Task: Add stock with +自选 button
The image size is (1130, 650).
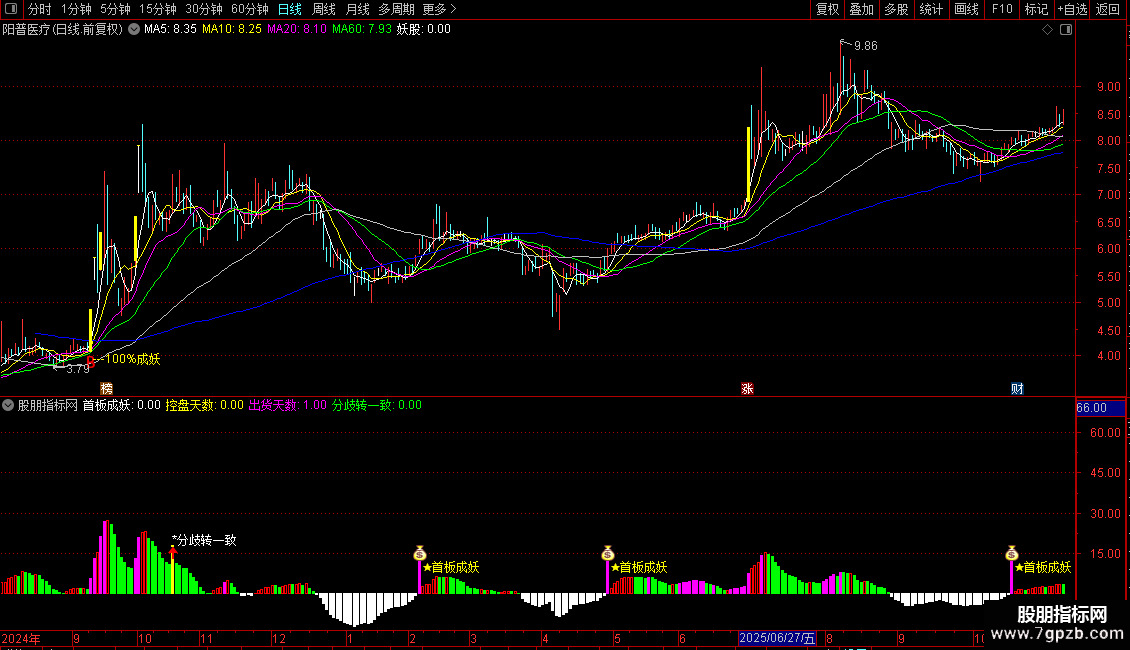Action: tap(1072, 9)
